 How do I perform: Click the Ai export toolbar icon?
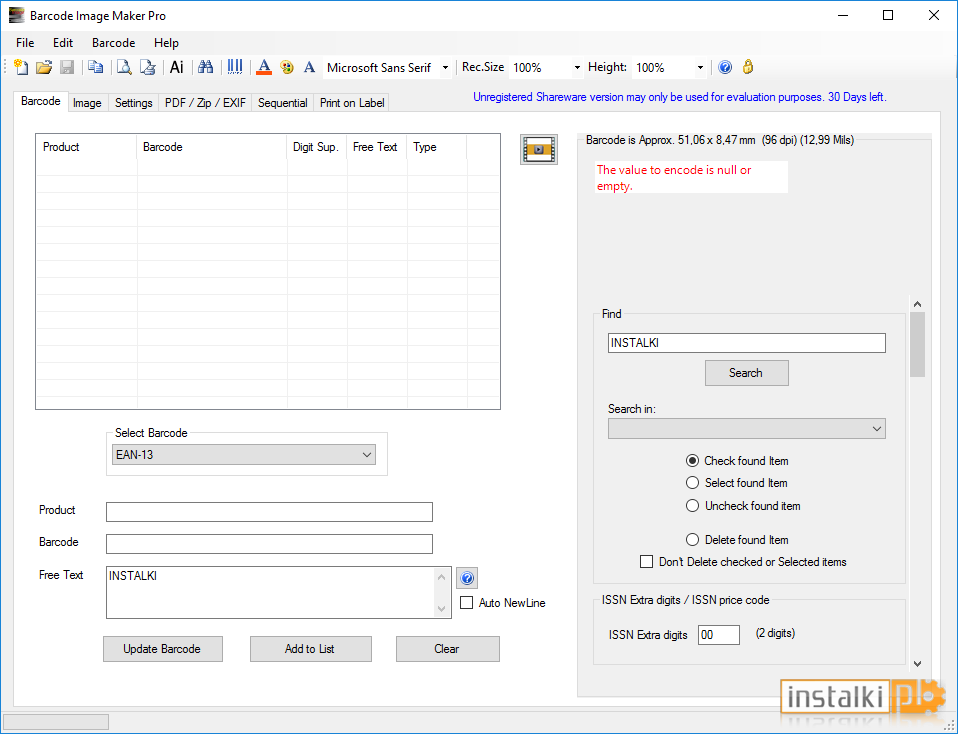tap(177, 67)
